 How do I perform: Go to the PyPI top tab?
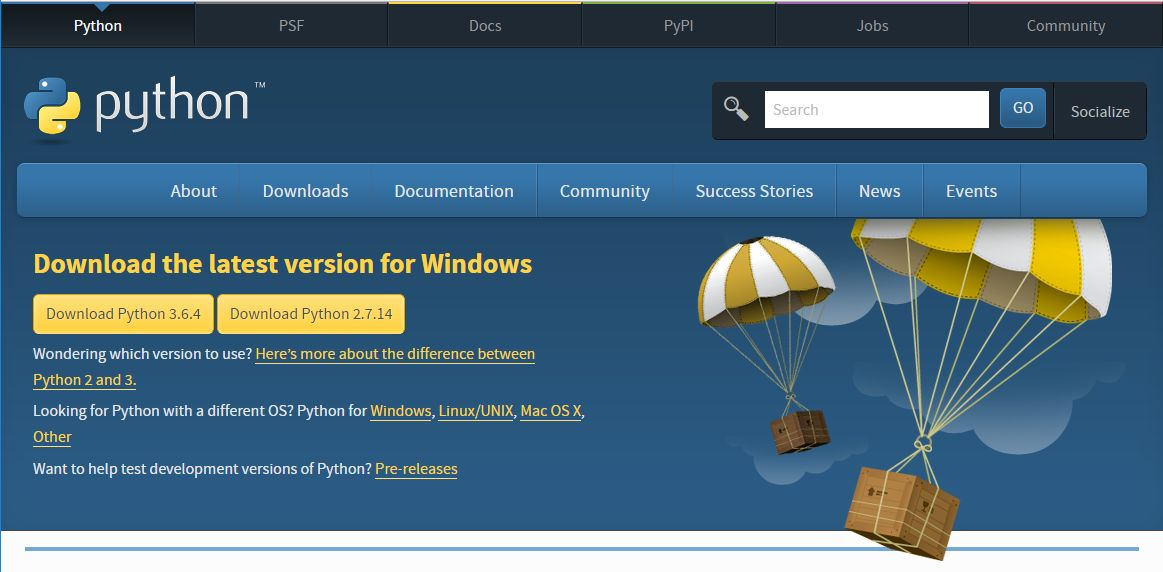679,26
